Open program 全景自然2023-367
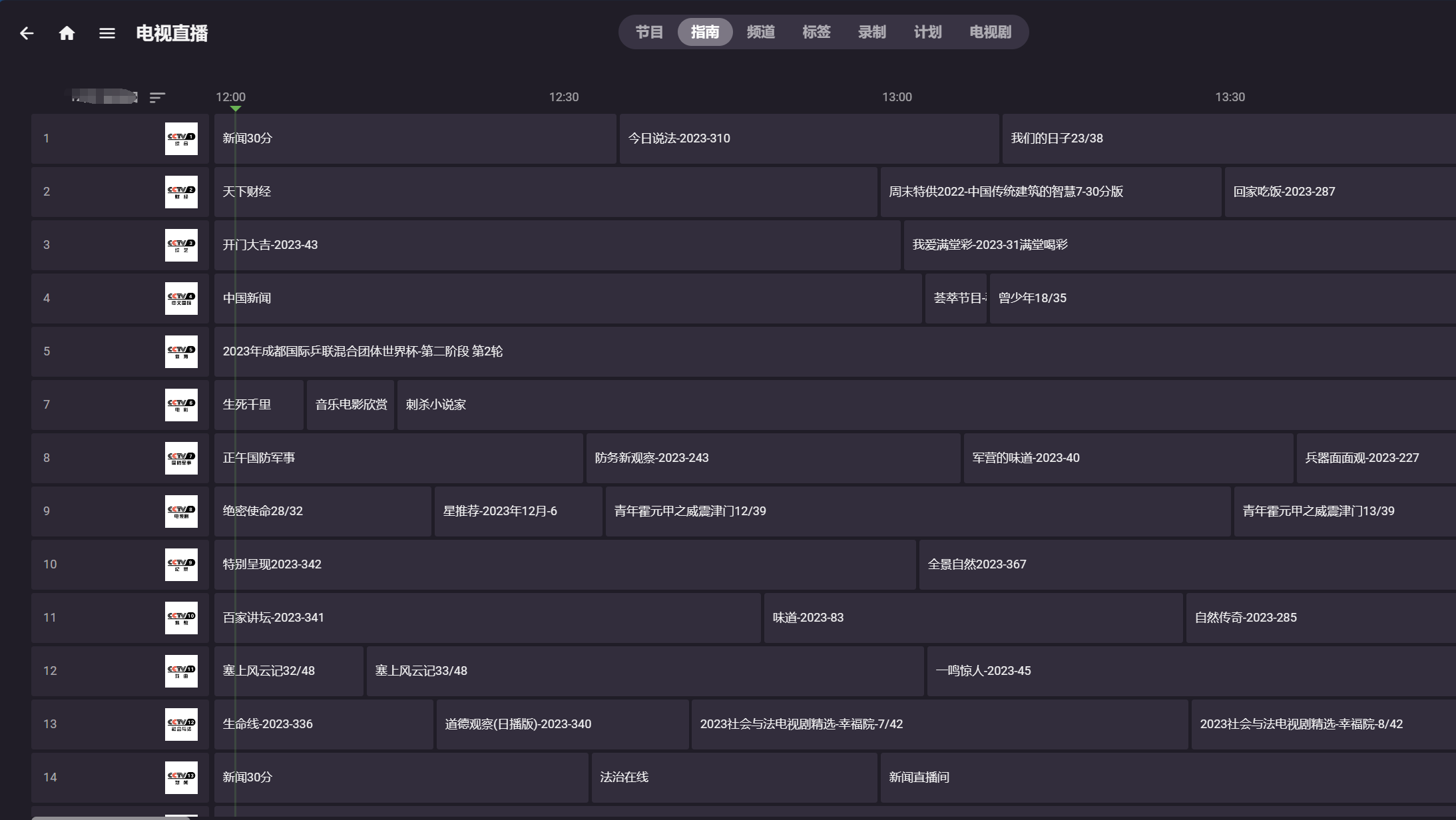The height and width of the screenshot is (820, 1456). coord(1188,564)
